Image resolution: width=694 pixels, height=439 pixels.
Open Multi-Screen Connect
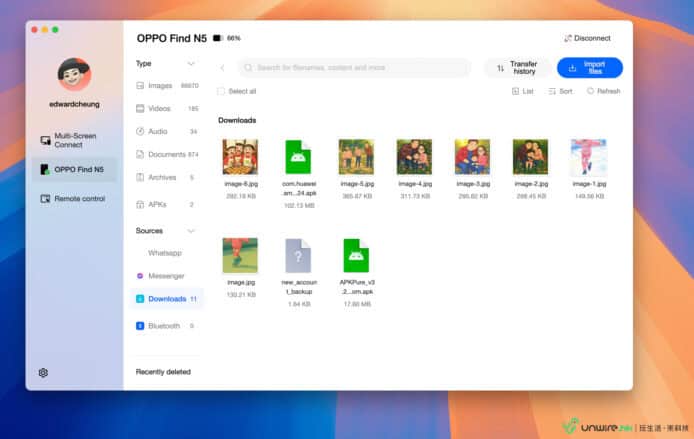74,140
